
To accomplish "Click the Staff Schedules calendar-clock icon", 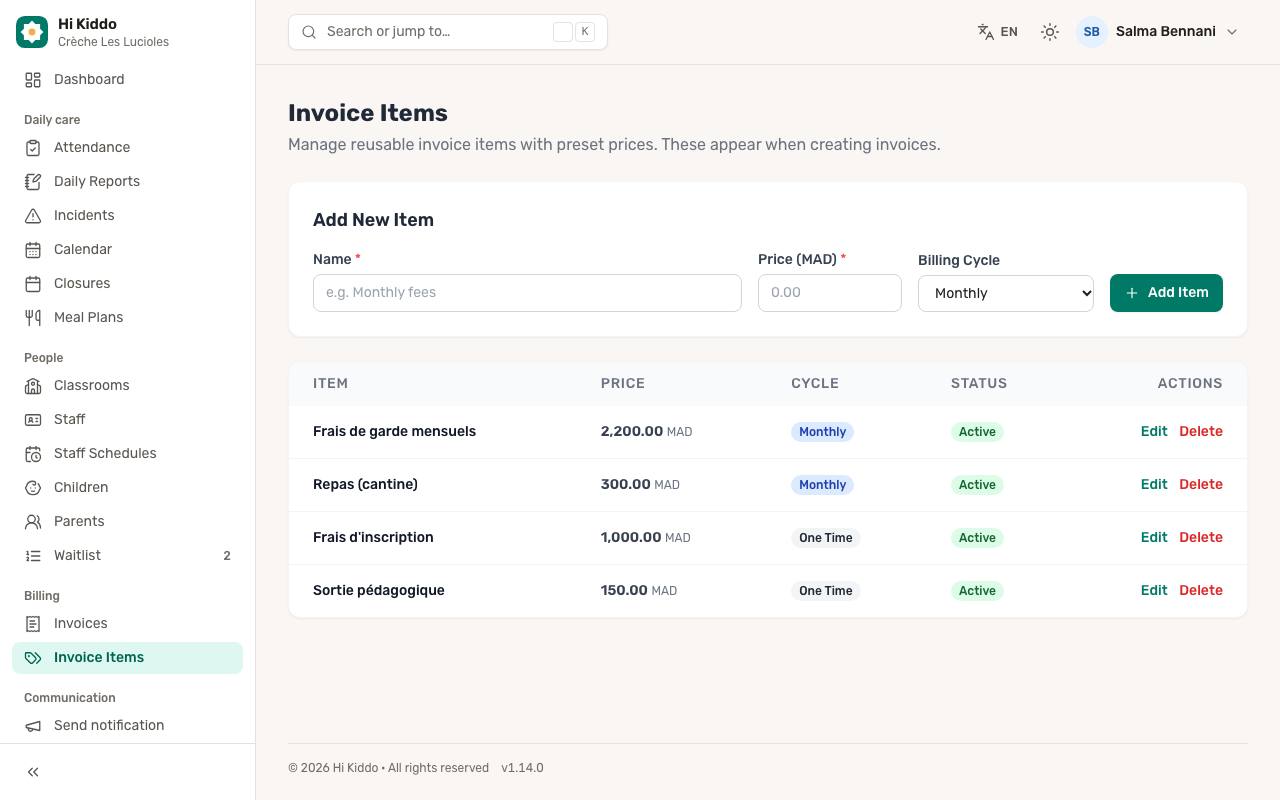I will (33, 453).
